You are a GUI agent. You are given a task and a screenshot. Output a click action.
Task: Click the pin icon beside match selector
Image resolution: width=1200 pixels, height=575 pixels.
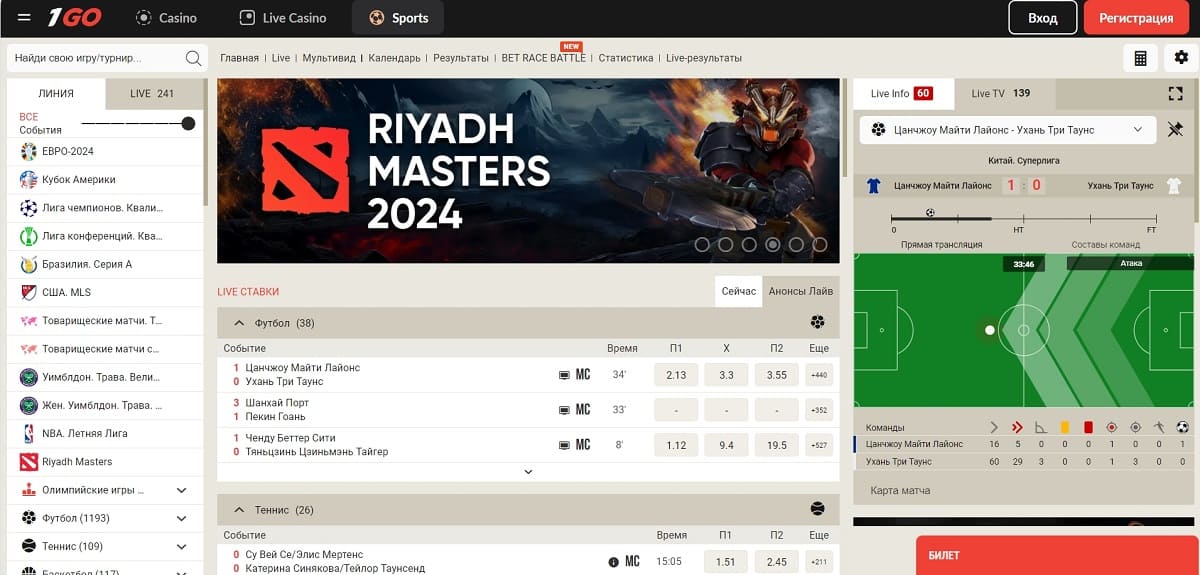(1175, 130)
